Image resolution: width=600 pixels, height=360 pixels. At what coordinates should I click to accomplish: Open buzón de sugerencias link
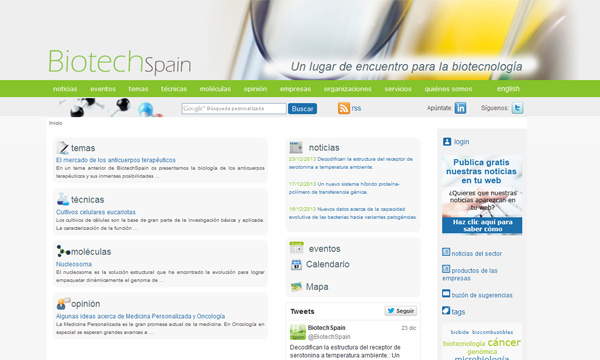[482, 295]
